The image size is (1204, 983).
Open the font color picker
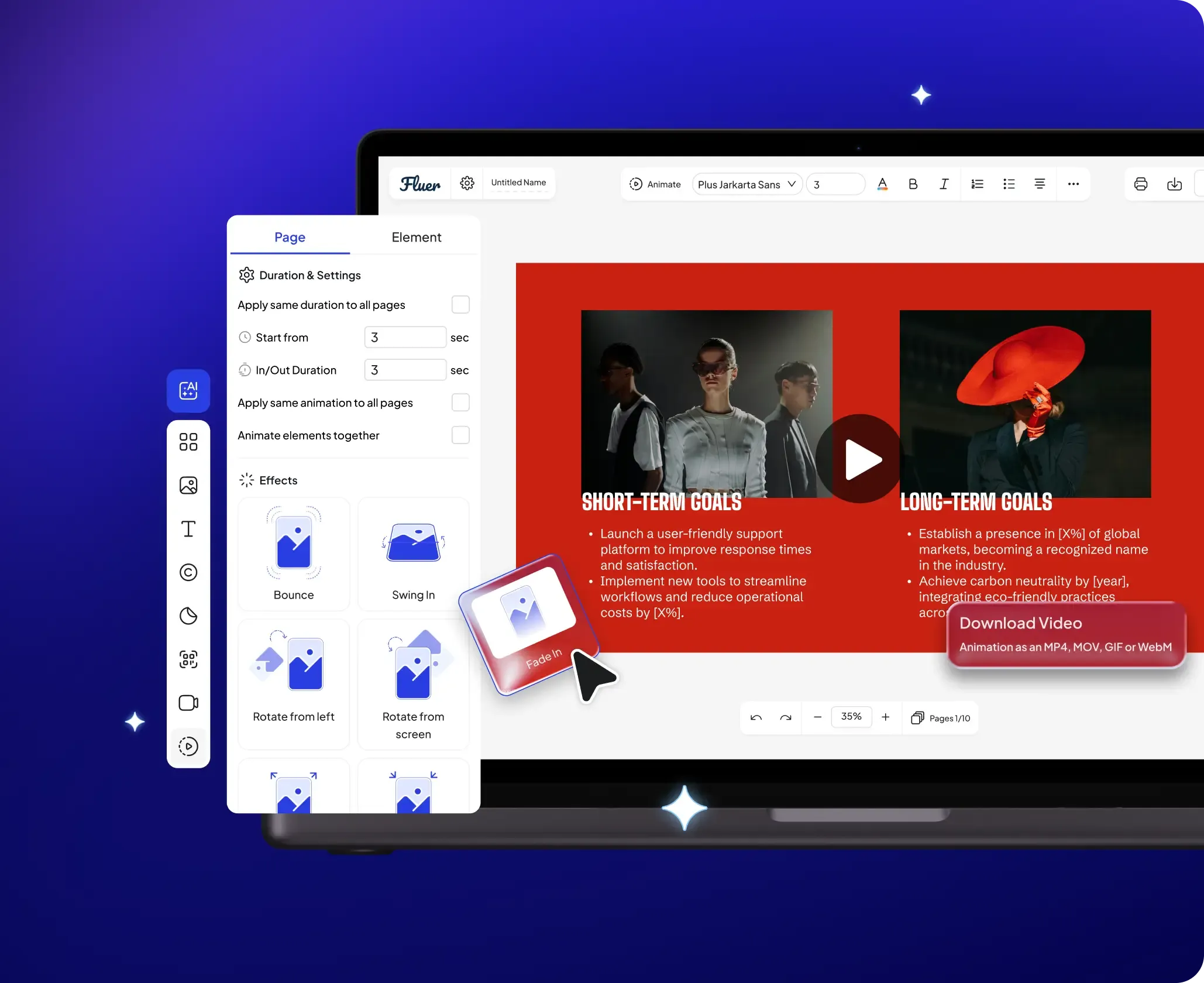click(x=883, y=184)
